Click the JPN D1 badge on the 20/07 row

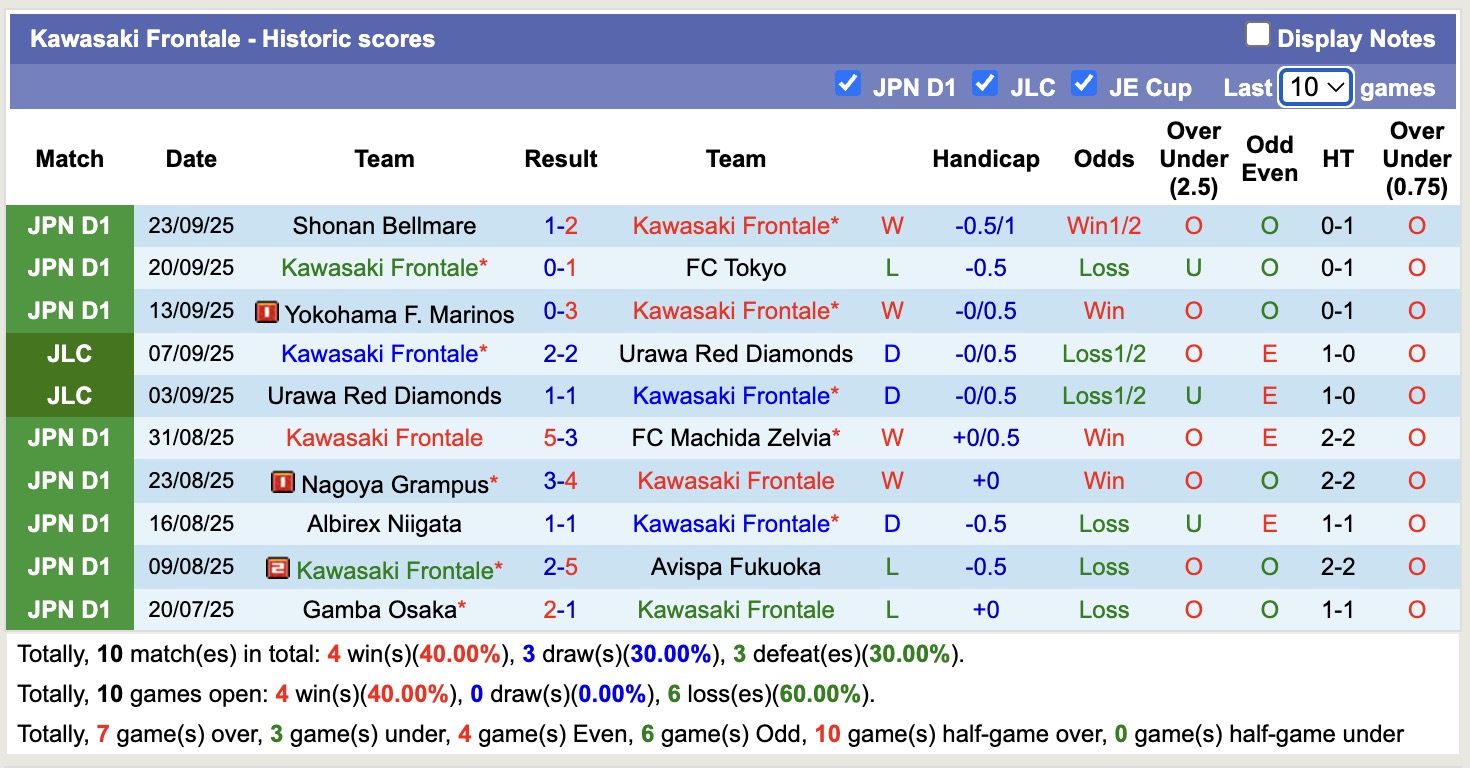pyautogui.click(x=69, y=610)
